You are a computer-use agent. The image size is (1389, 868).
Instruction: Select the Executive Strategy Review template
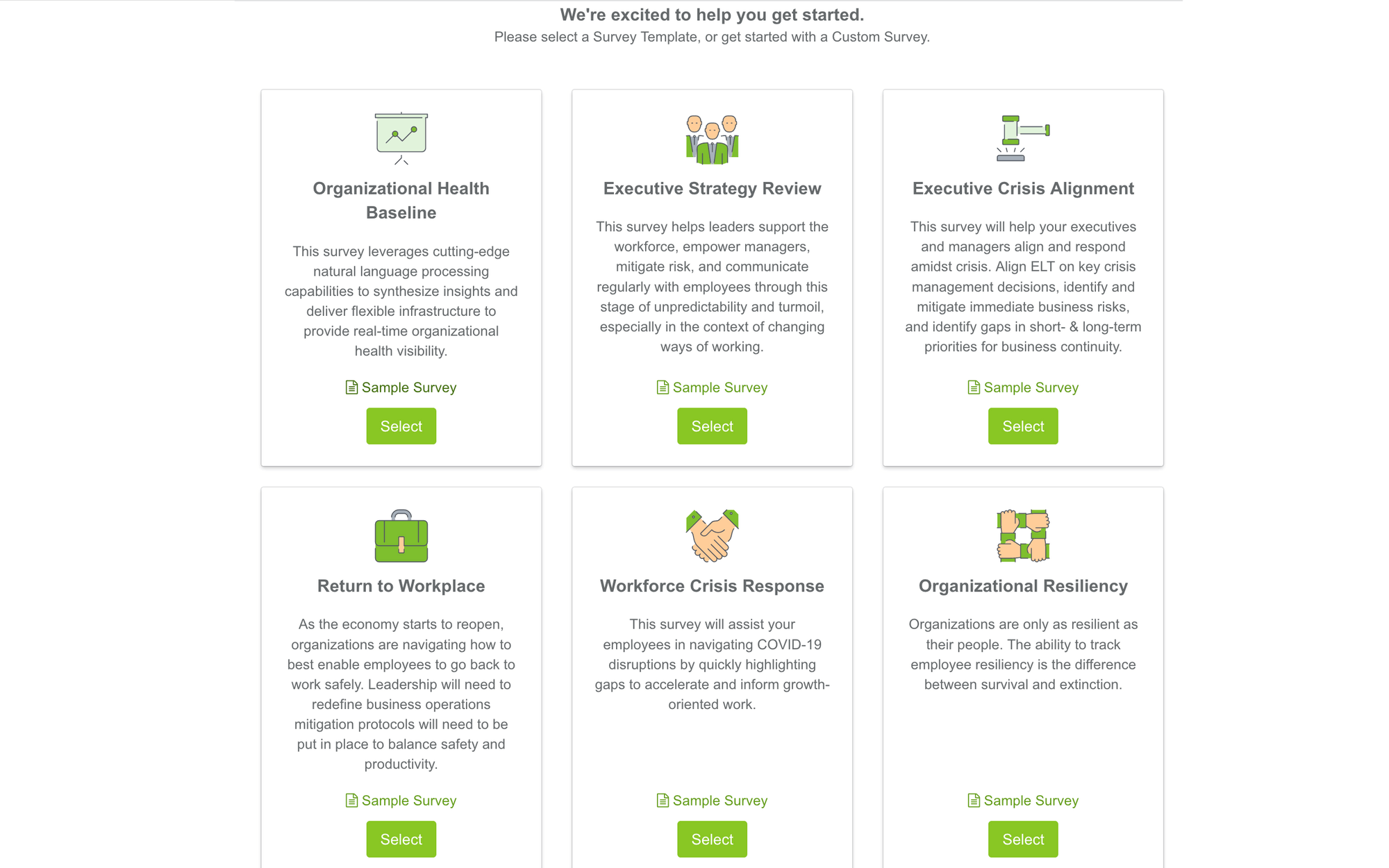712,426
